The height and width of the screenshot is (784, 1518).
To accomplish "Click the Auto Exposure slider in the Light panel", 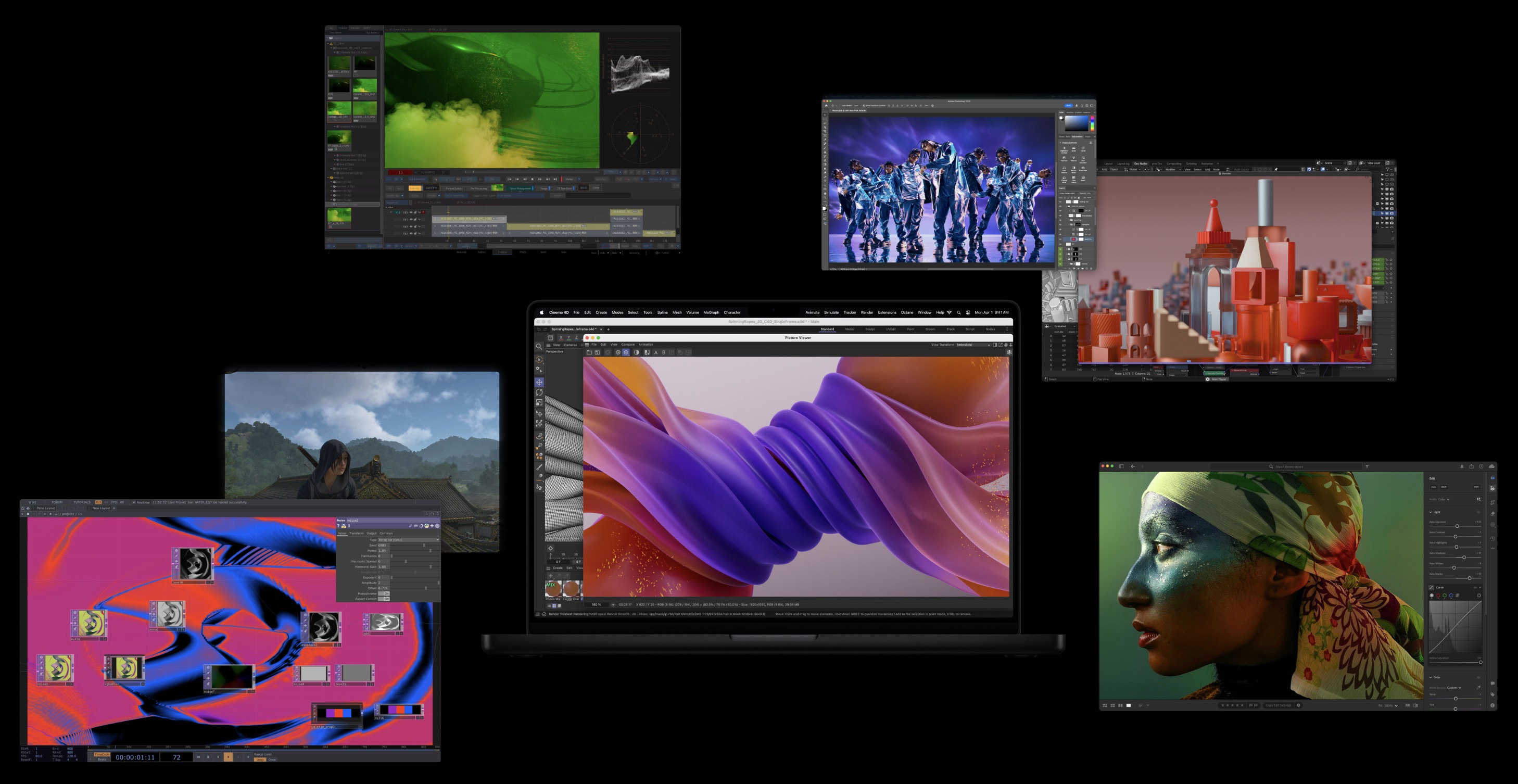I will pyautogui.click(x=1457, y=526).
